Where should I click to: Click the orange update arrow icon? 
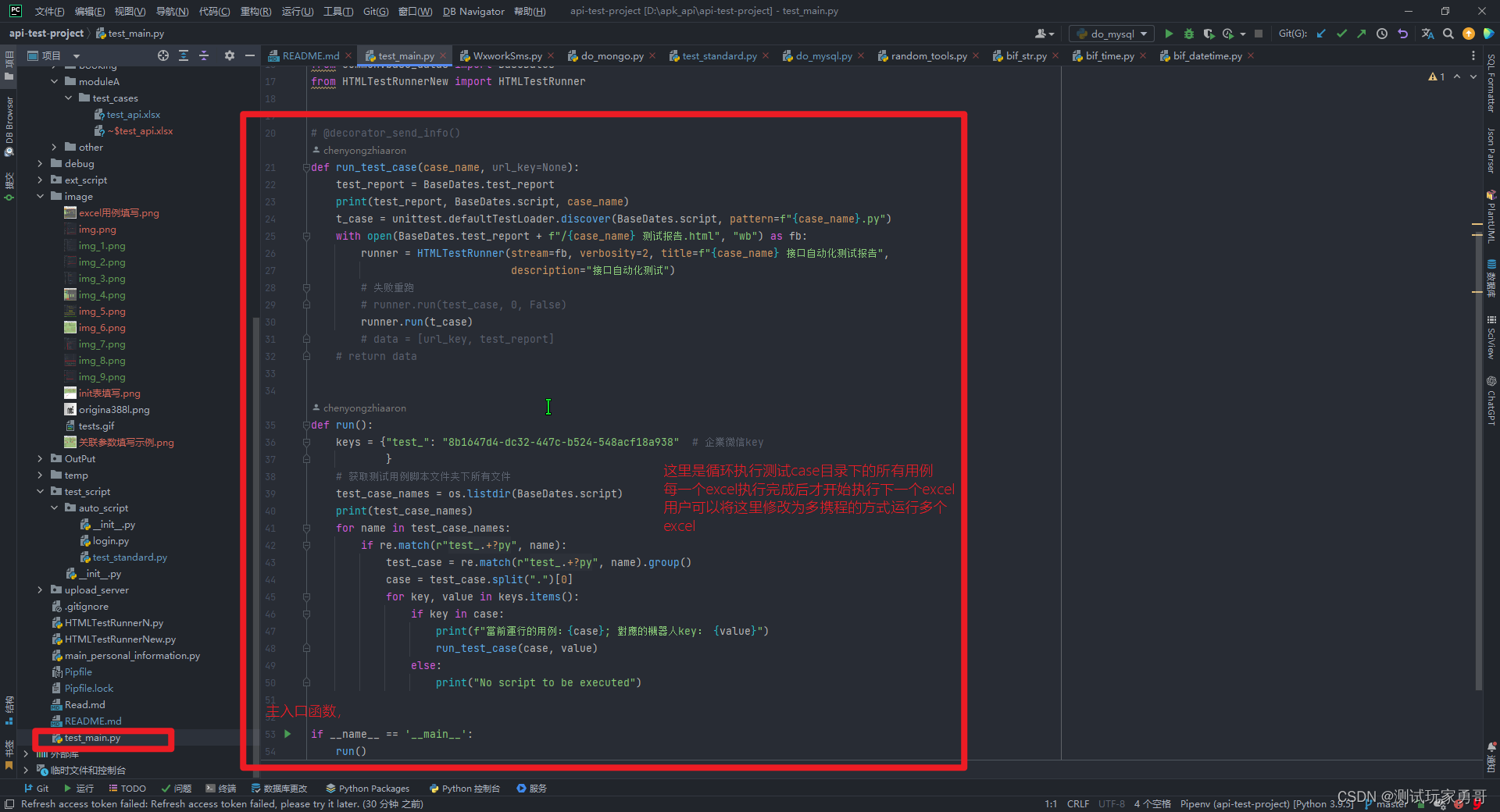point(1469,34)
